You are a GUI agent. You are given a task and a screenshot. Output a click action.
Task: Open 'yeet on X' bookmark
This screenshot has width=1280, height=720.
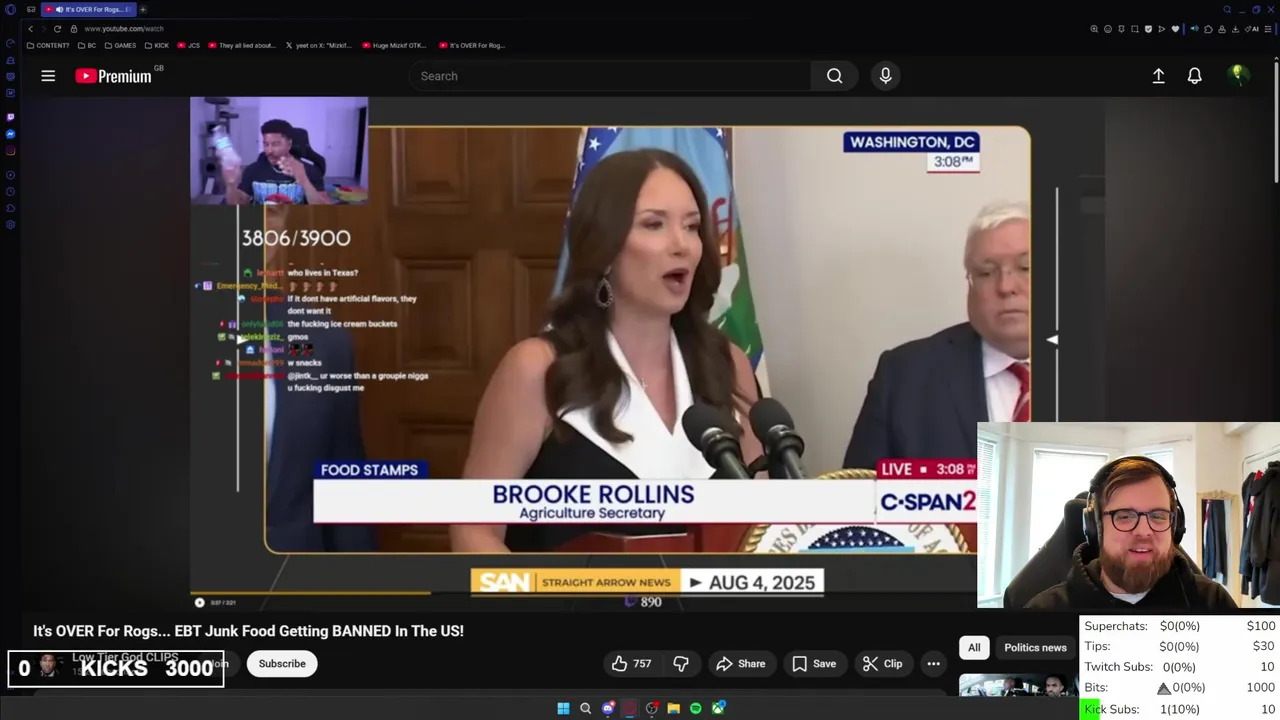(x=319, y=45)
